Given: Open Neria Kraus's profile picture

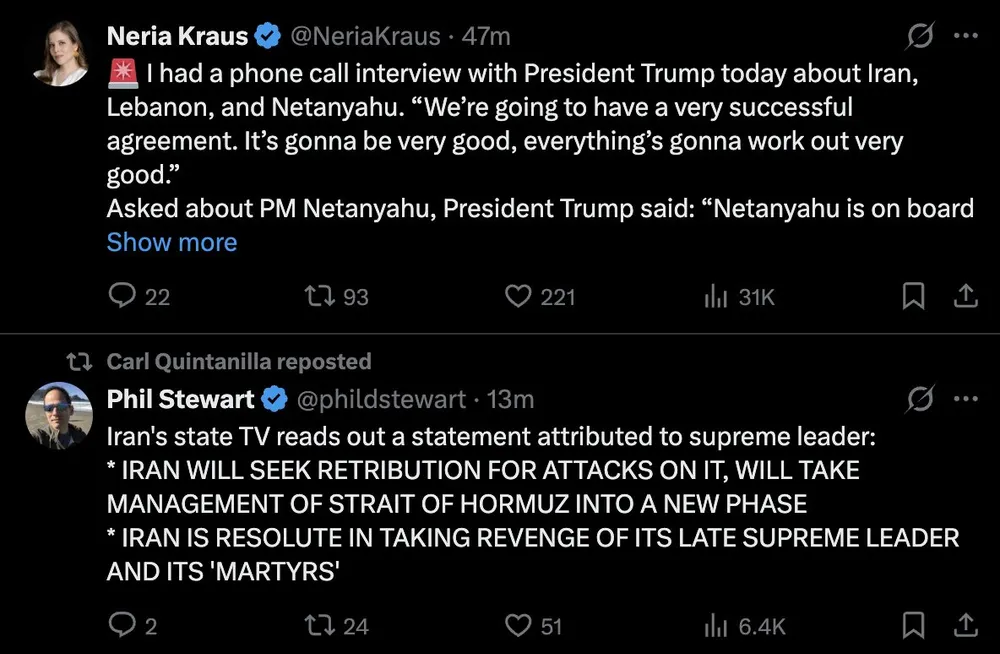Looking at the screenshot, I should pyautogui.click(x=59, y=51).
